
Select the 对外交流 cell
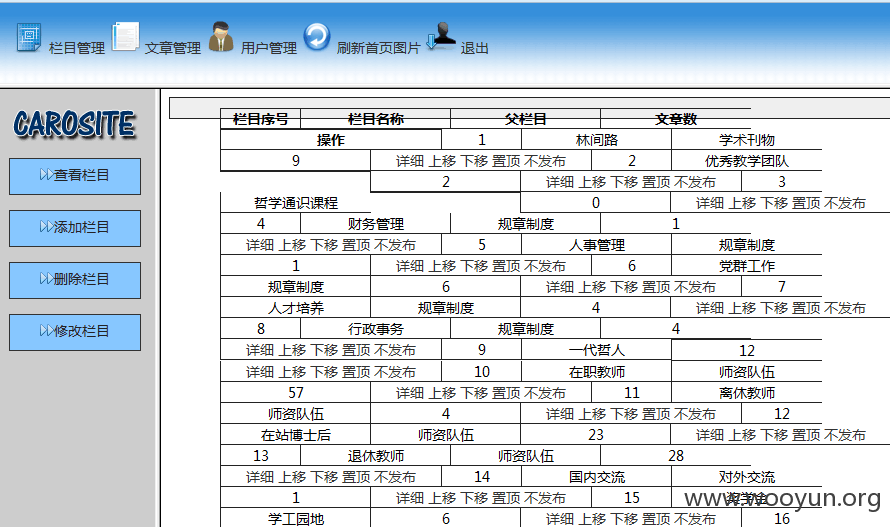746,476
